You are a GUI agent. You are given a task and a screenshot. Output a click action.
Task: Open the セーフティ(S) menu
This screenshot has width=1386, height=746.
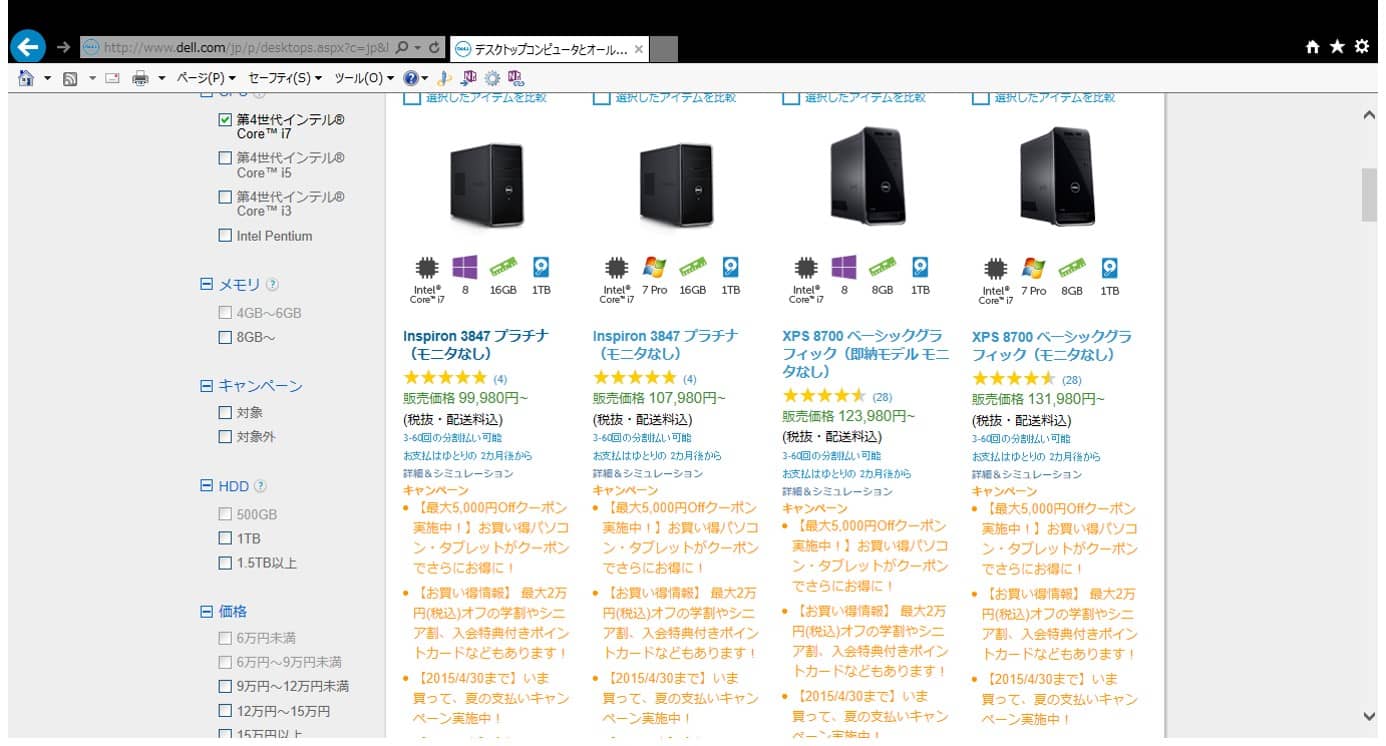[x=285, y=78]
